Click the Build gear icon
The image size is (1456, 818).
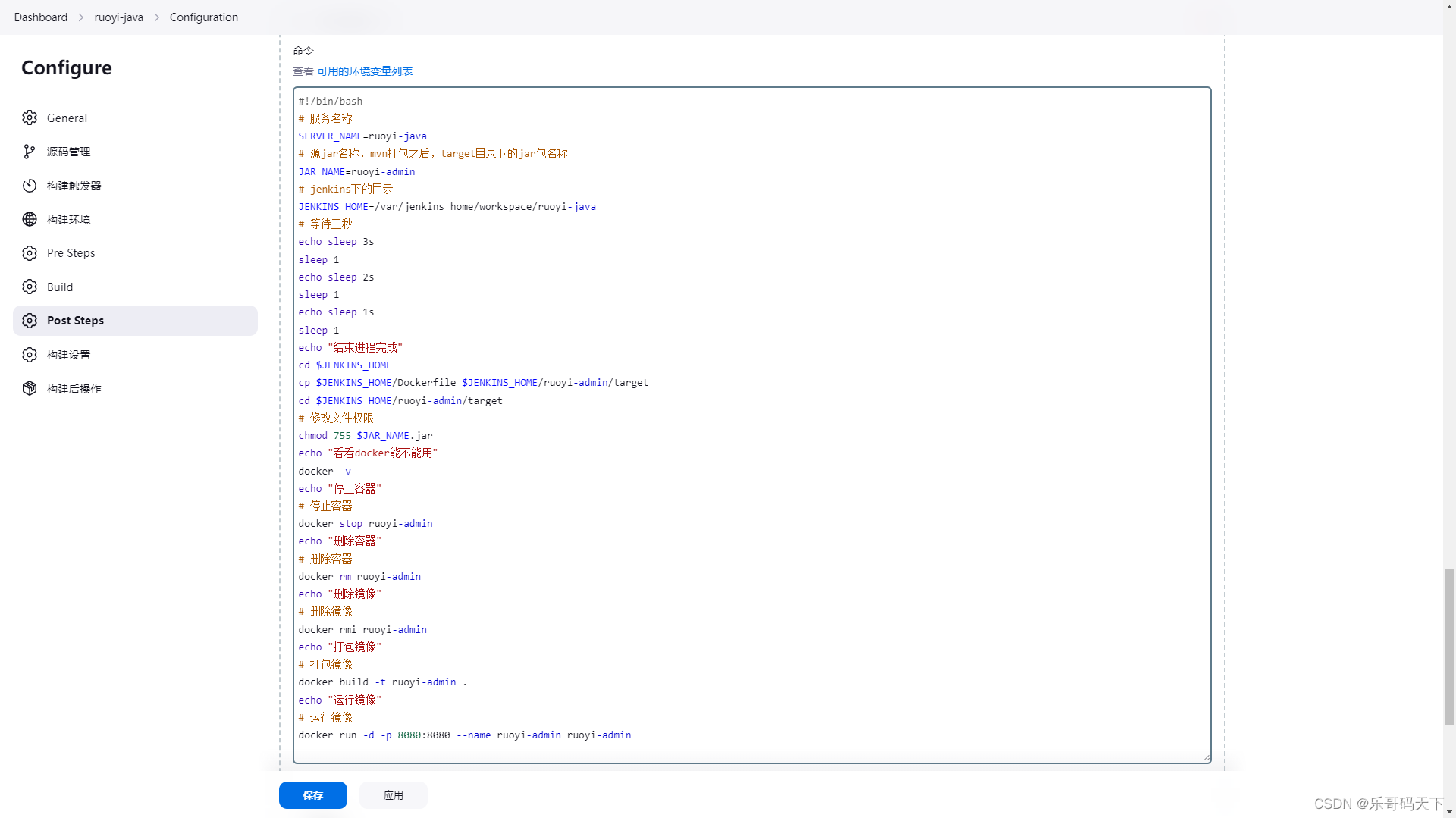(30, 287)
